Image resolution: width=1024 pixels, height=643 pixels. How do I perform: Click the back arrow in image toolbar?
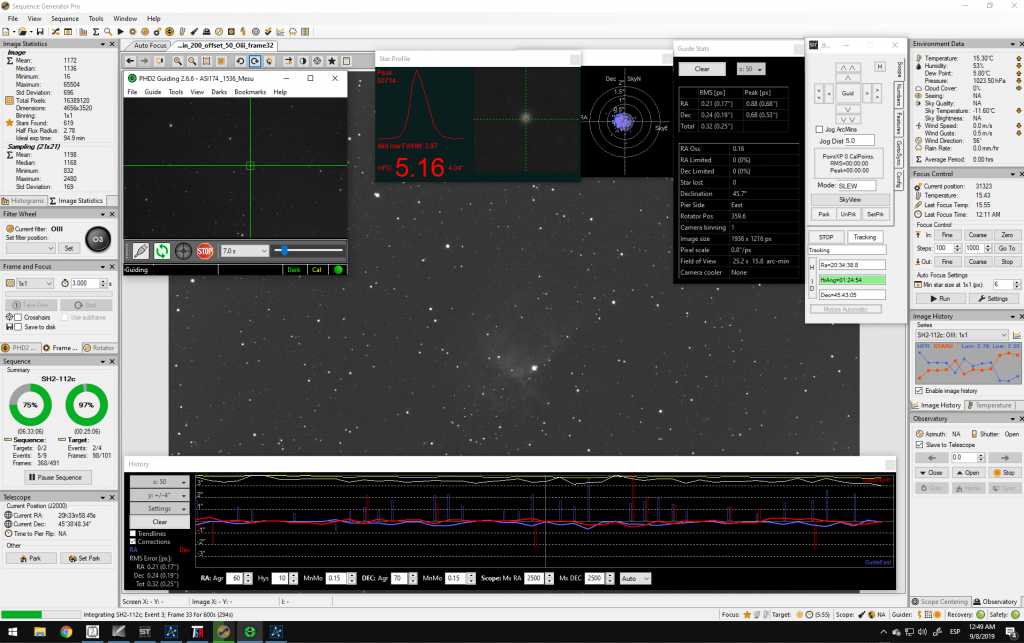pyautogui.click(x=130, y=61)
